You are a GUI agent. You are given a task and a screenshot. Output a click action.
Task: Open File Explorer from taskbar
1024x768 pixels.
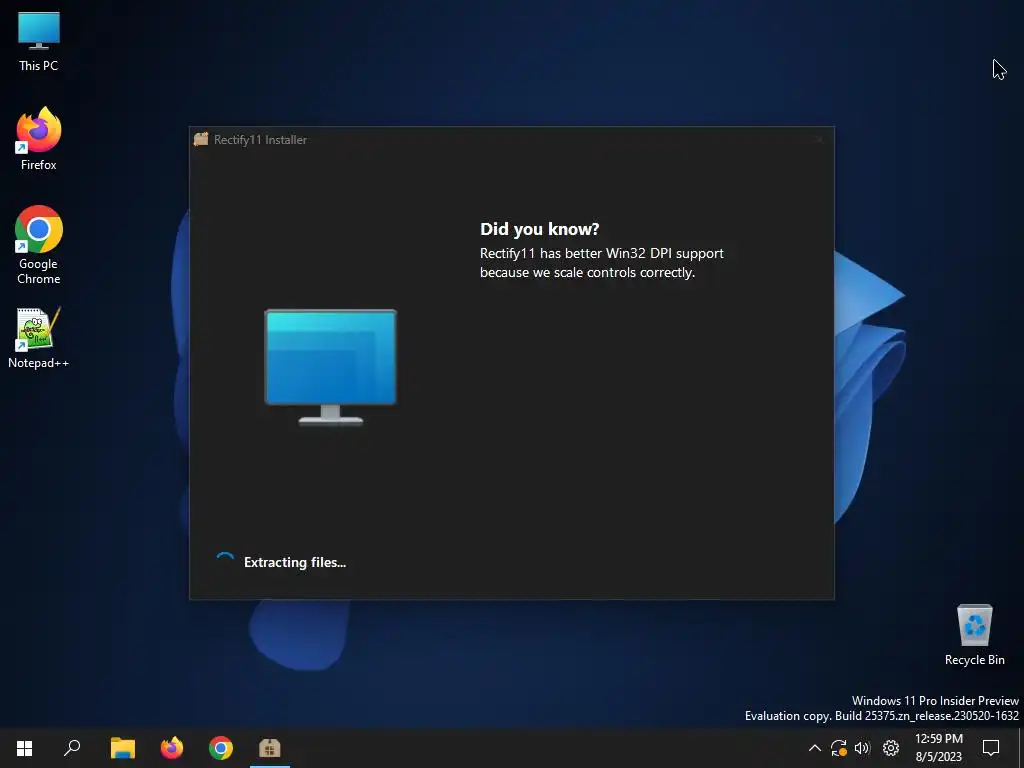(x=122, y=748)
